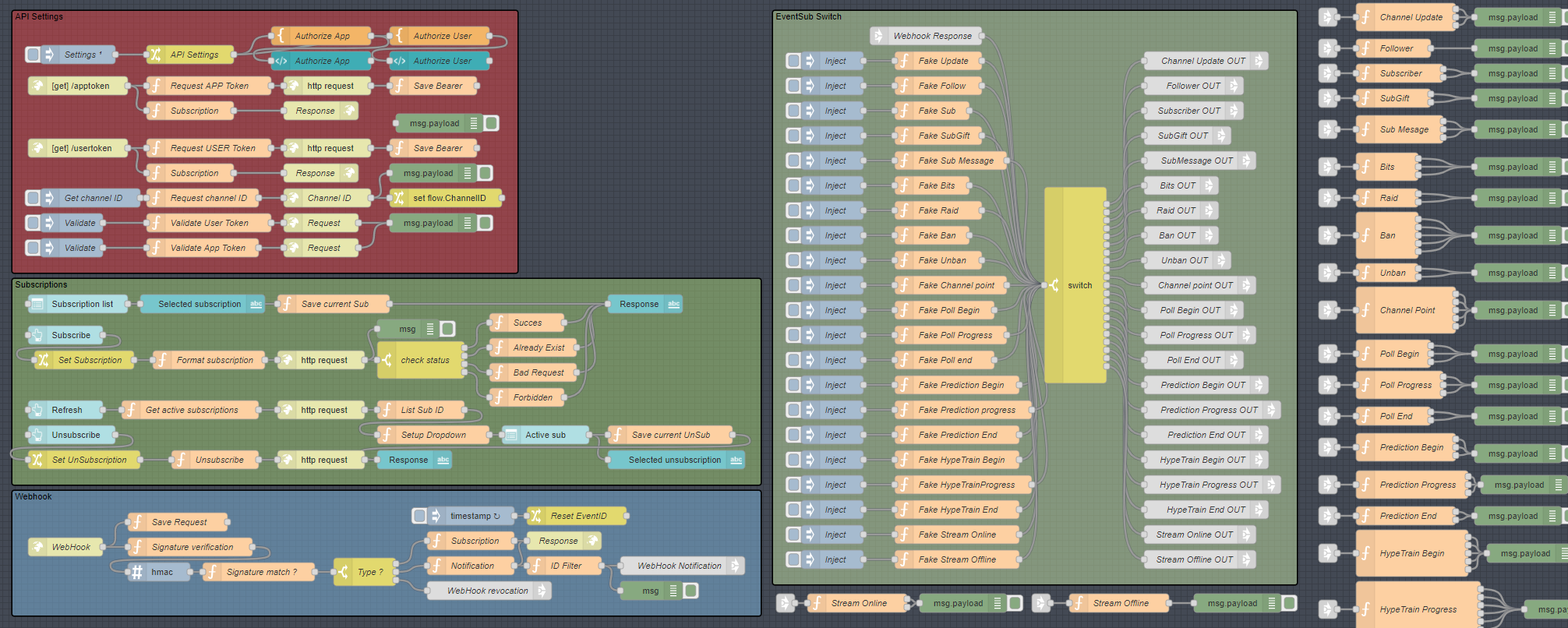Click the template icon on cyan Authorize User node
The width and height of the screenshot is (1568, 628).
pyautogui.click(x=399, y=61)
